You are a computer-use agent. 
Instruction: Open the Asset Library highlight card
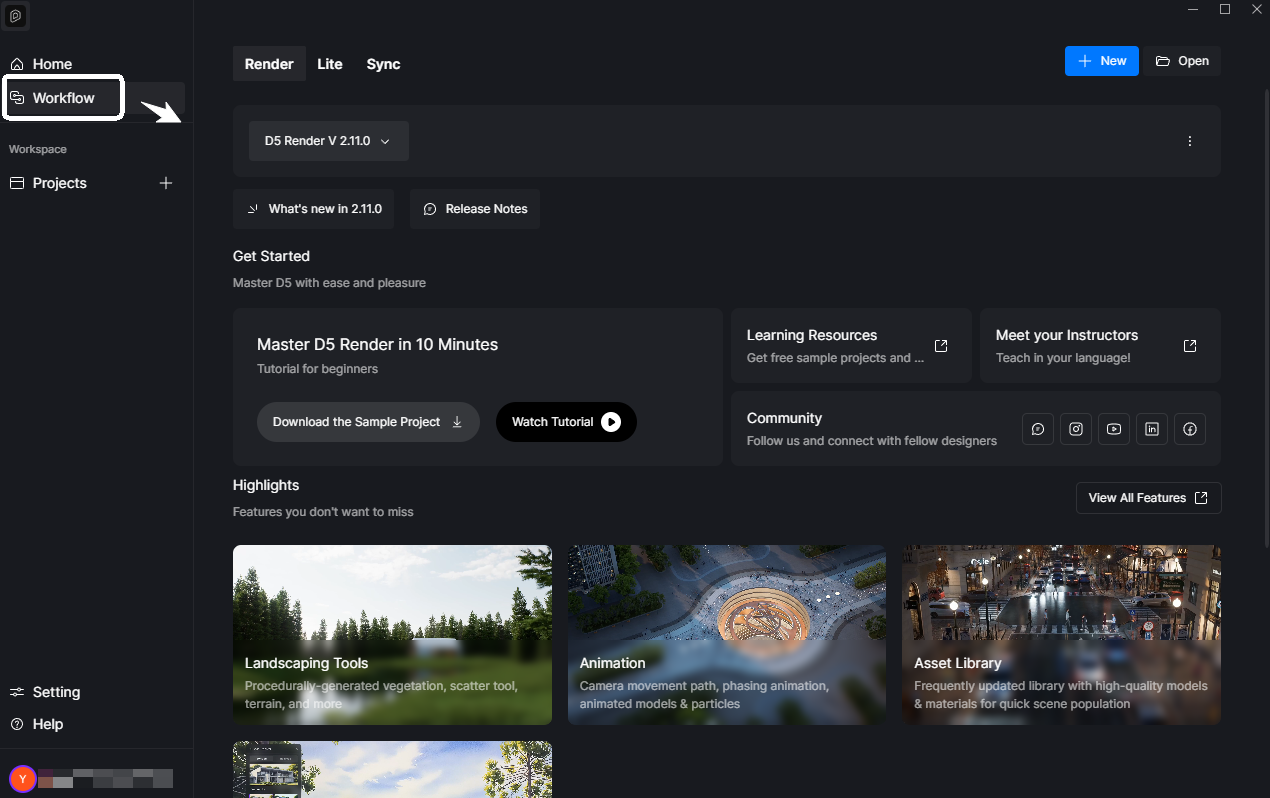pyautogui.click(x=1061, y=635)
